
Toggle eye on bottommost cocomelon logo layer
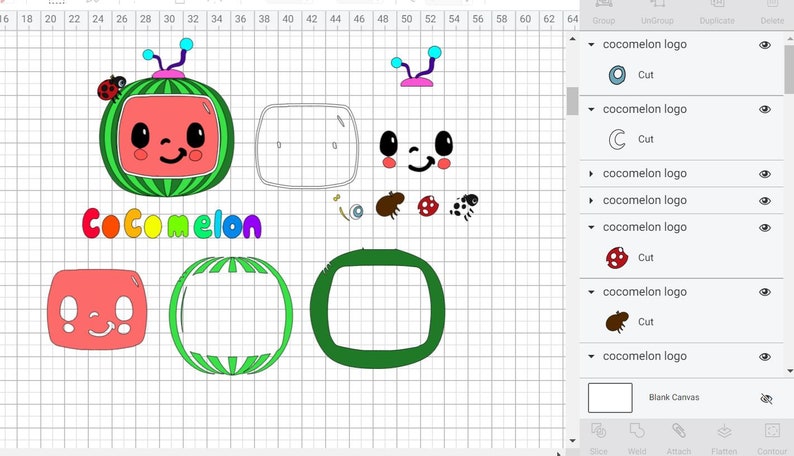(765, 357)
